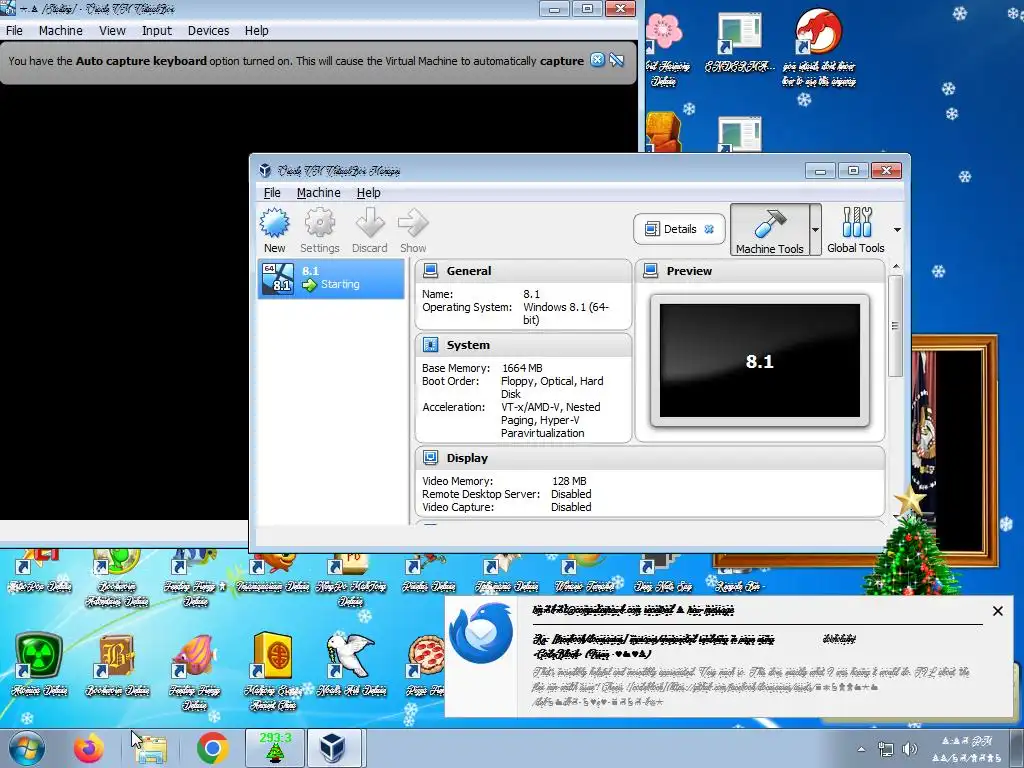The image size is (1024, 768).
Task: Open Help menu in the running VM window
Action: tap(257, 31)
